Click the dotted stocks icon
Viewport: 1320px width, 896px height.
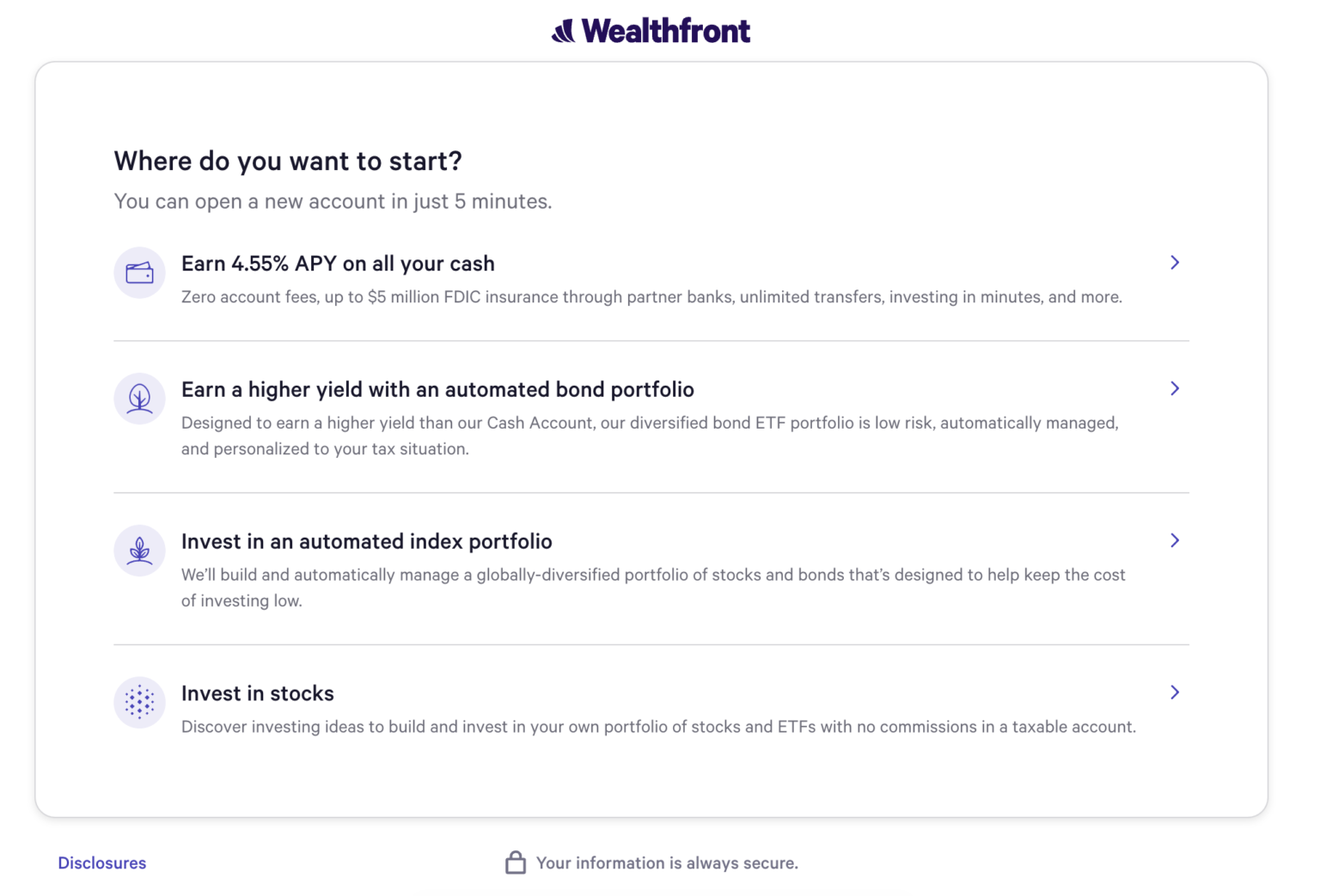coord(139,703)
